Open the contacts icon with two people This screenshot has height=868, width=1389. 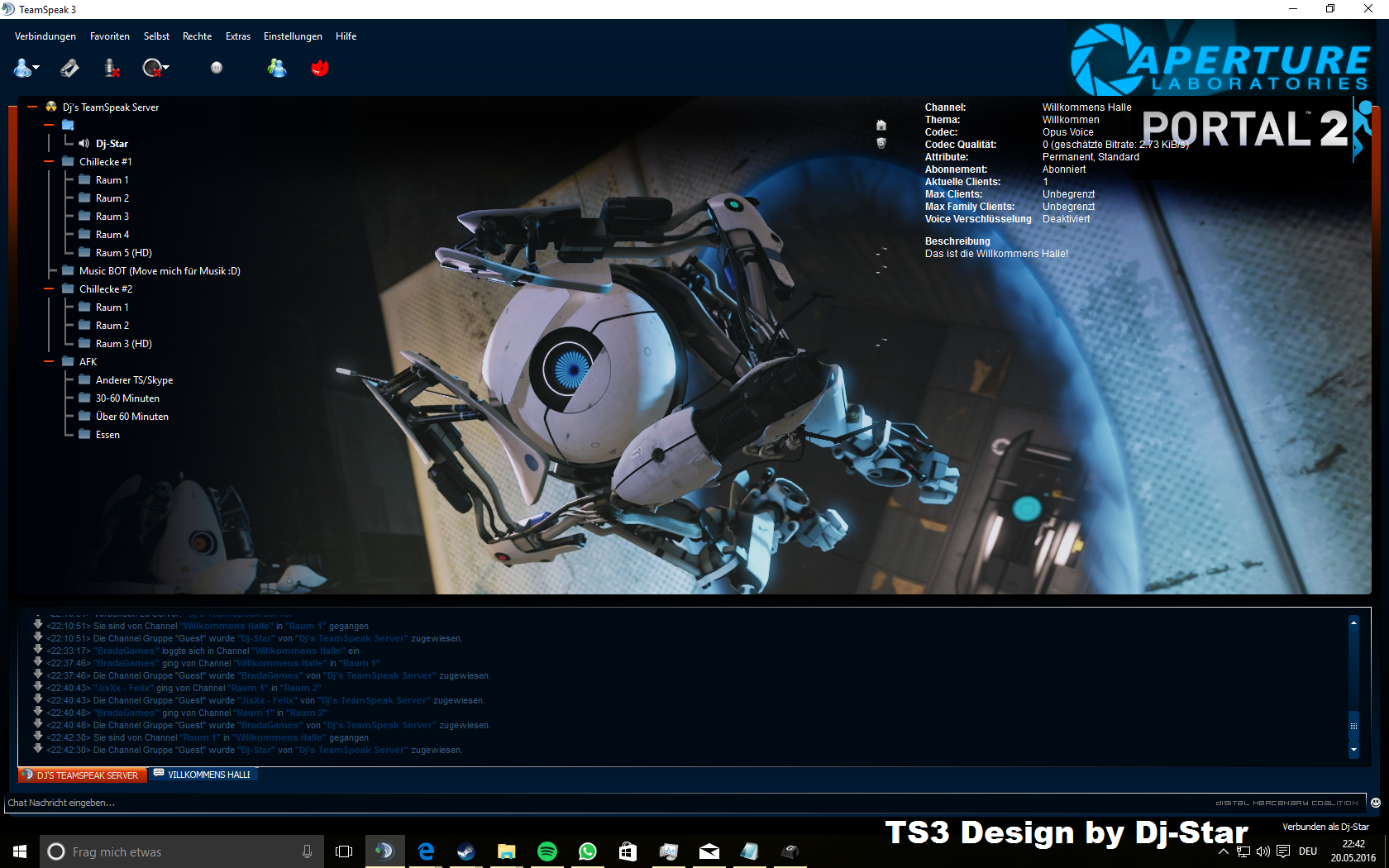[x=277, y=68]
